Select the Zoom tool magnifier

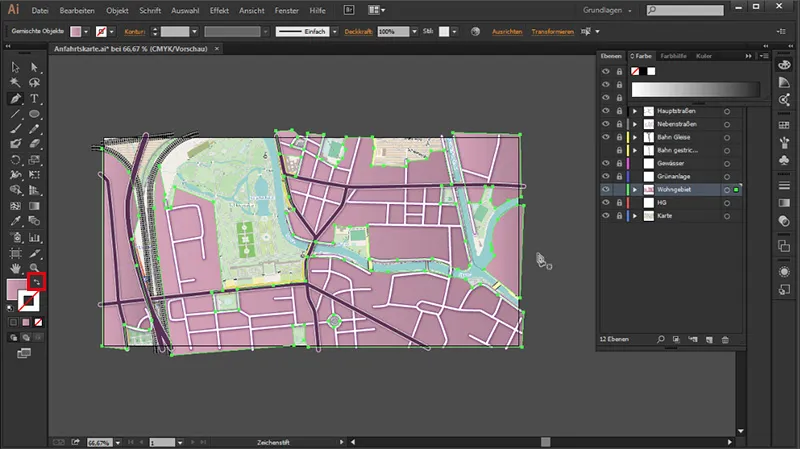point(34,268)
